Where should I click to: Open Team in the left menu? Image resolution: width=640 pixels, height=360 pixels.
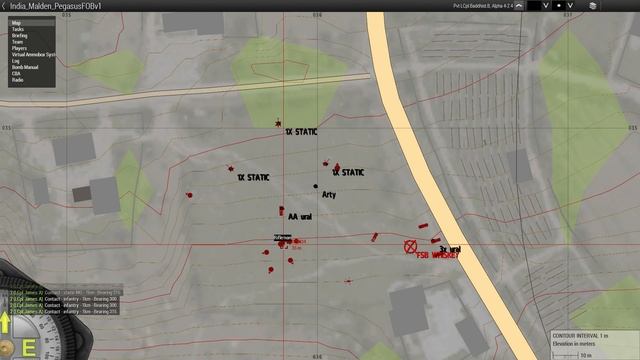[31, 42]
